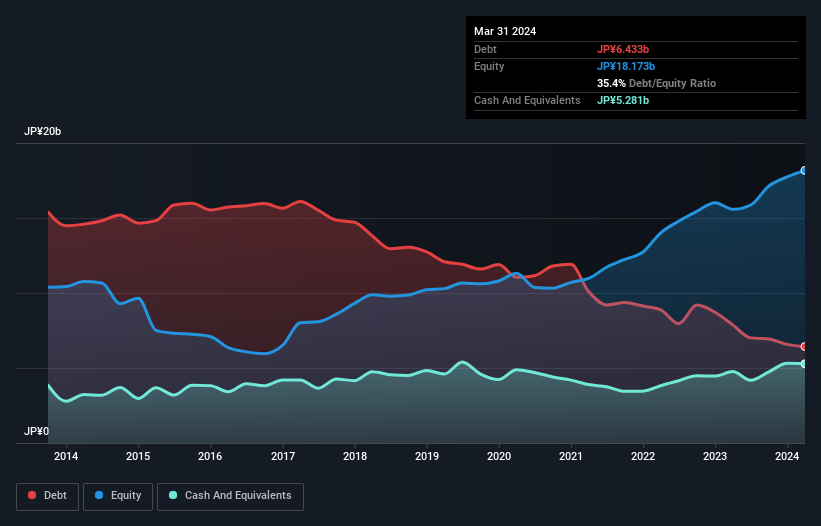Screen dimensions: 821x526
Task: Select the Equity endpoint marker at 2024
Action: tap(804, 171)
